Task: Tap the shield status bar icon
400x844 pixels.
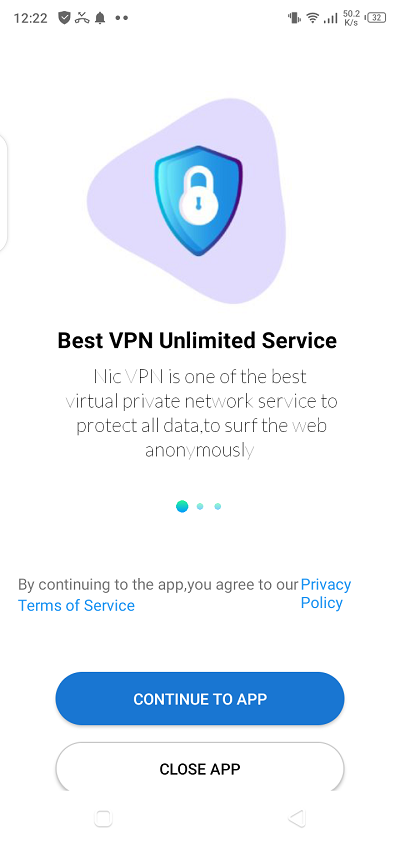Action: (x=65, y=18)
